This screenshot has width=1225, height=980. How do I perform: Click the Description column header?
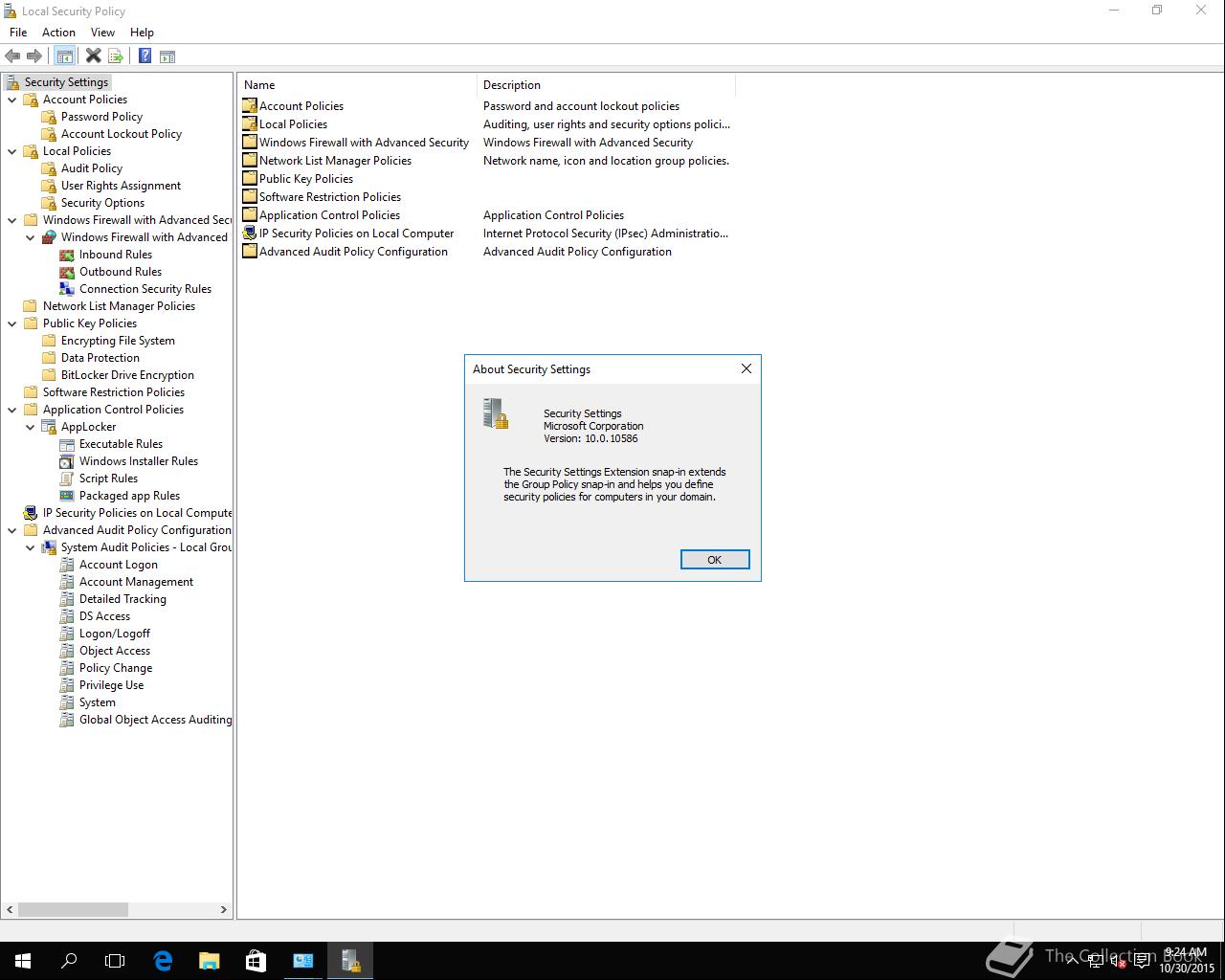pos(606,85)
